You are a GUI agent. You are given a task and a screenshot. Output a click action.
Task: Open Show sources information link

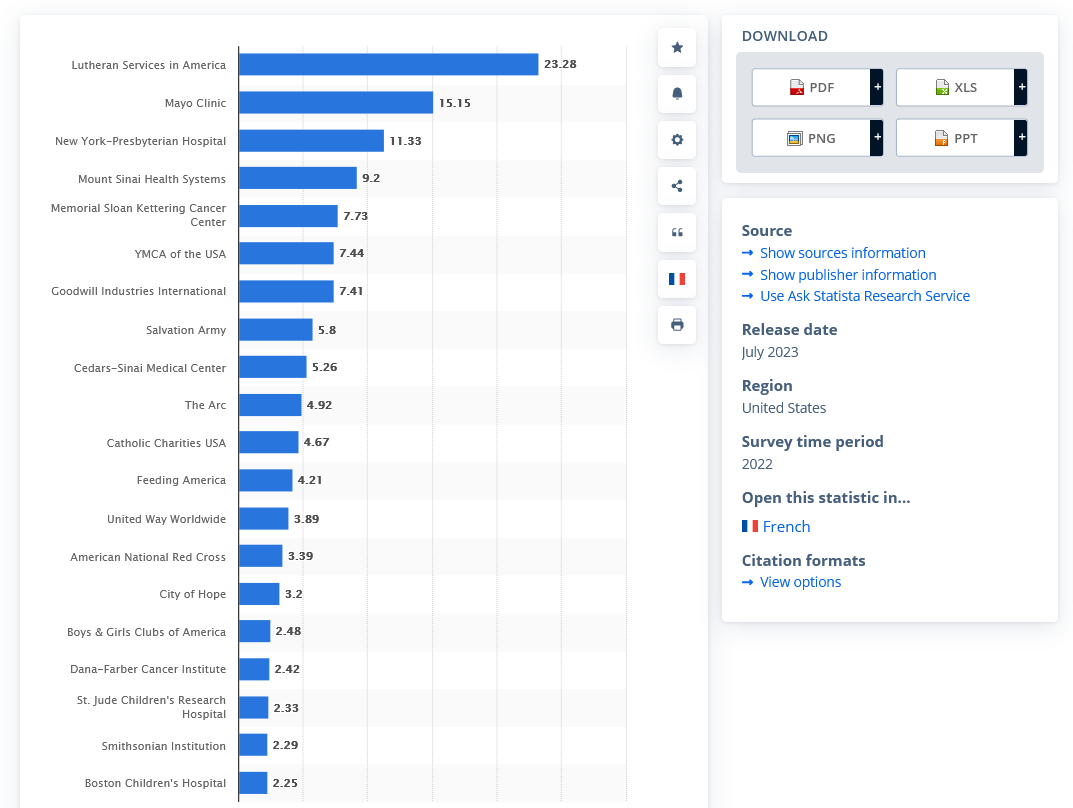click(x=842, y=253)
